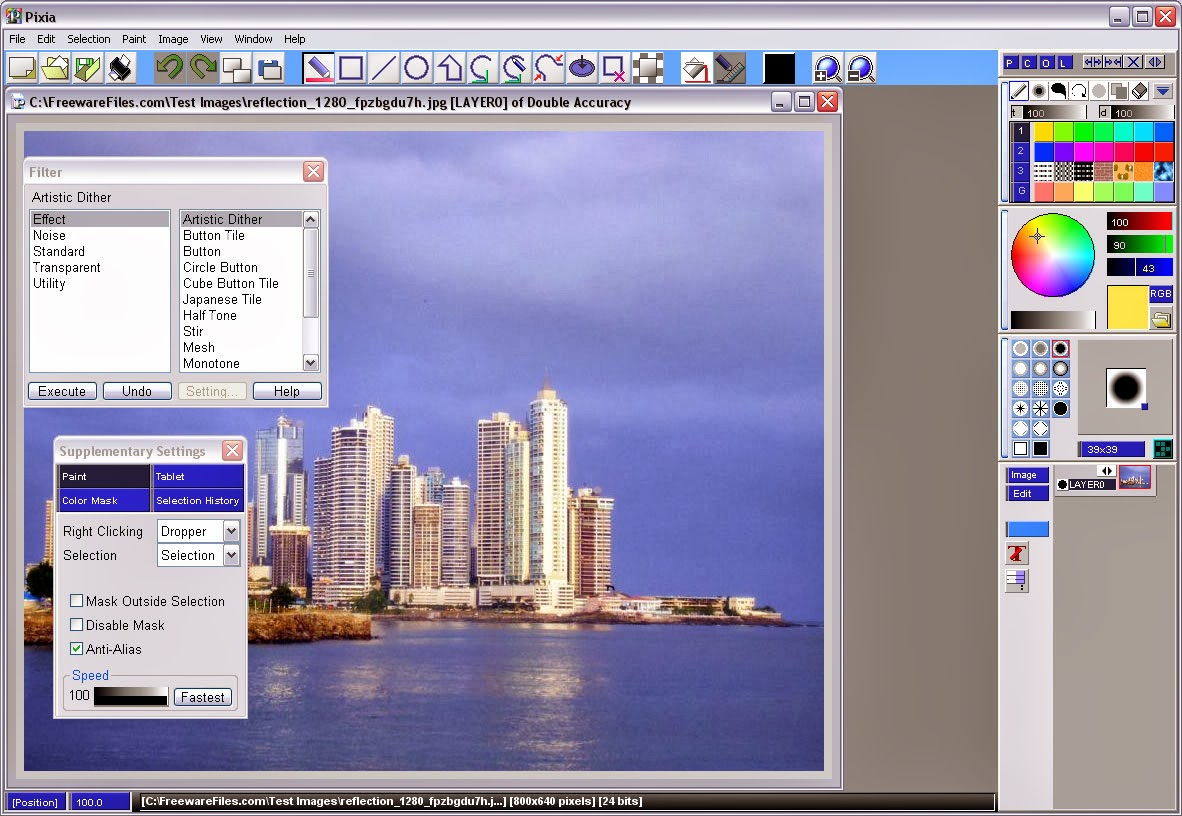Select the bezier curve with red arrows tool
This screenshot has width=1182, height=816.
[549, 69]
